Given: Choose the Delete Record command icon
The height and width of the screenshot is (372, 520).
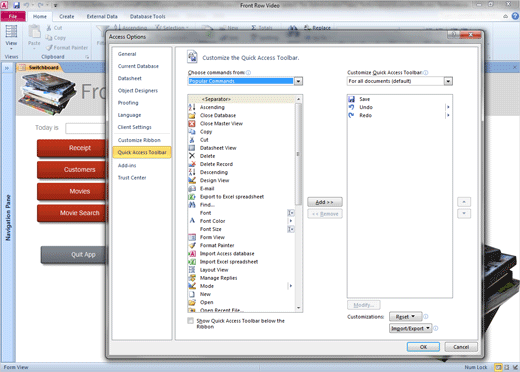Looking at the screenshot, I should 192,164.
